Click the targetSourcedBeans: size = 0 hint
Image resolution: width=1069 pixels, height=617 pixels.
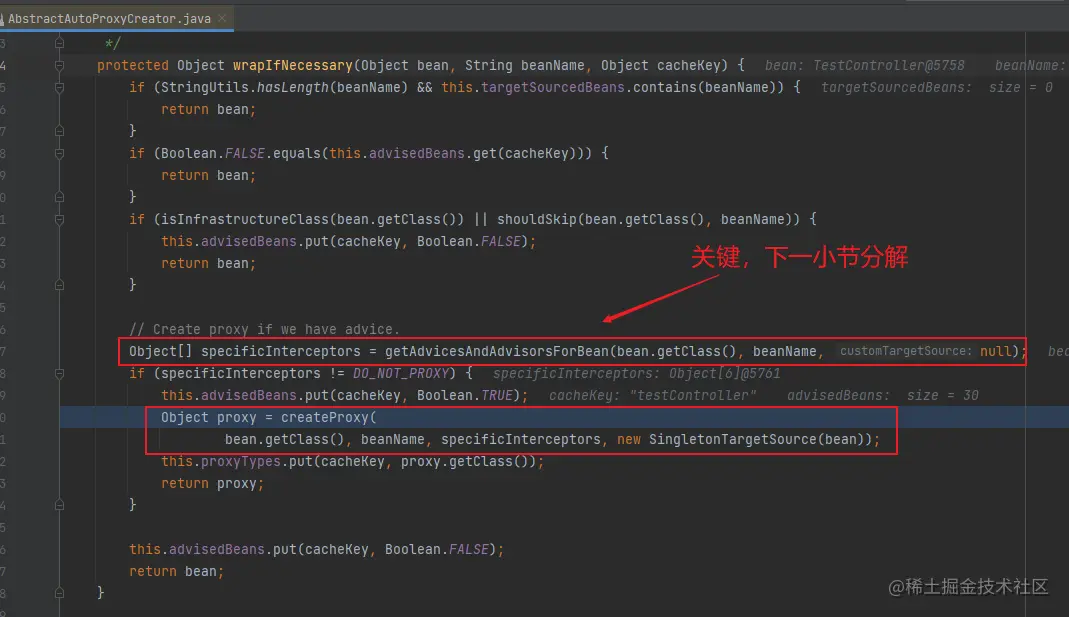937,87
